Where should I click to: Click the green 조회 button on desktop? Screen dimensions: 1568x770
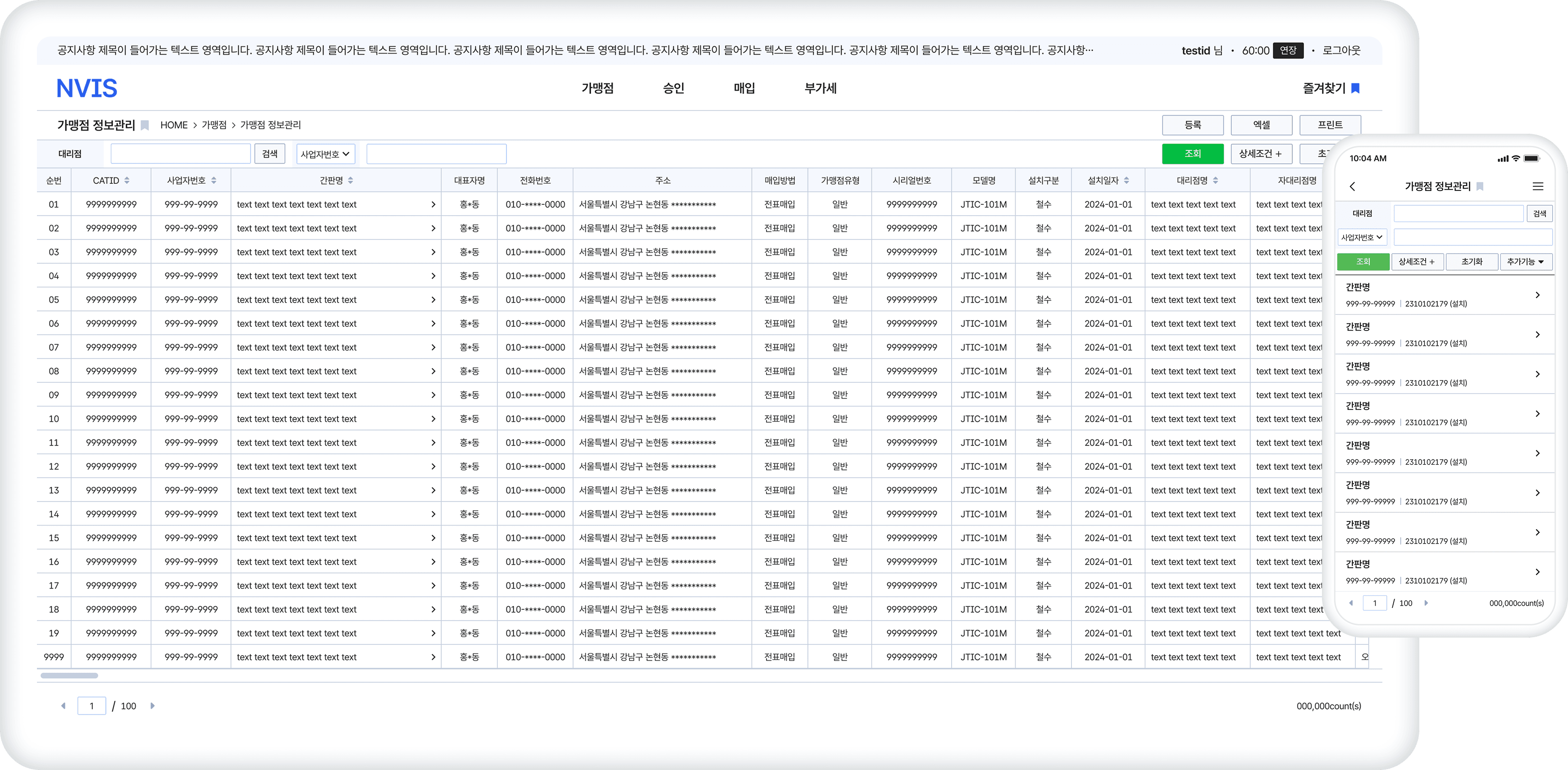click(x=1192, y=154)
